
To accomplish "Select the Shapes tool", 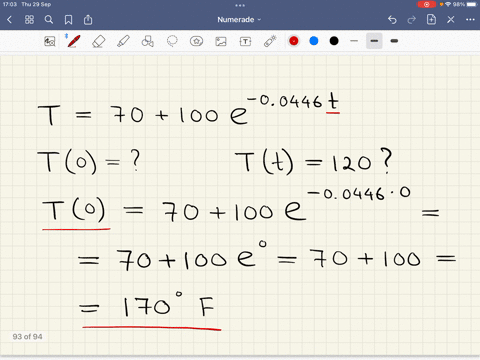I will 147,41.
